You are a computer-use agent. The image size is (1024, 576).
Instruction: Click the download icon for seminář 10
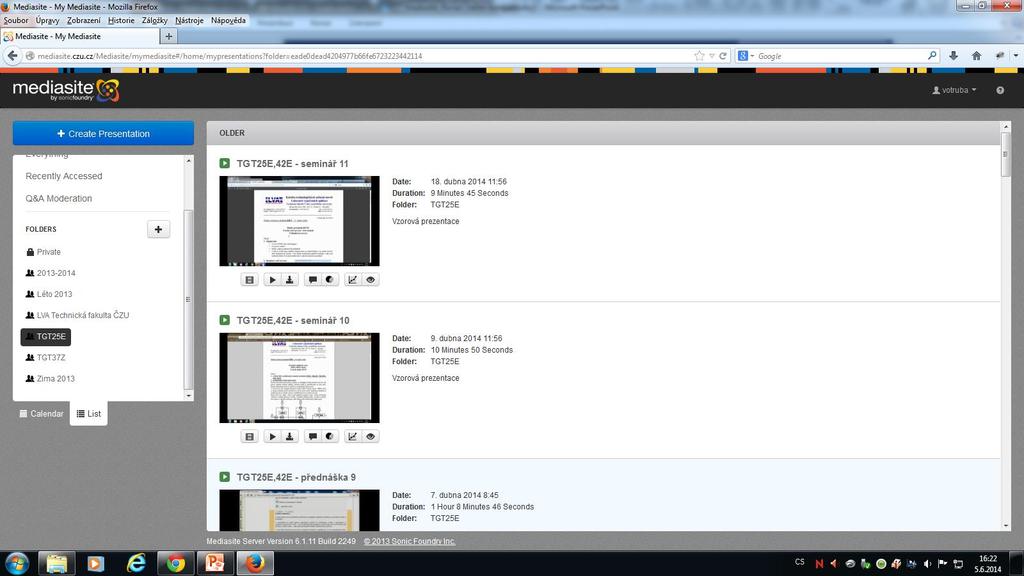tap(290, 436)
